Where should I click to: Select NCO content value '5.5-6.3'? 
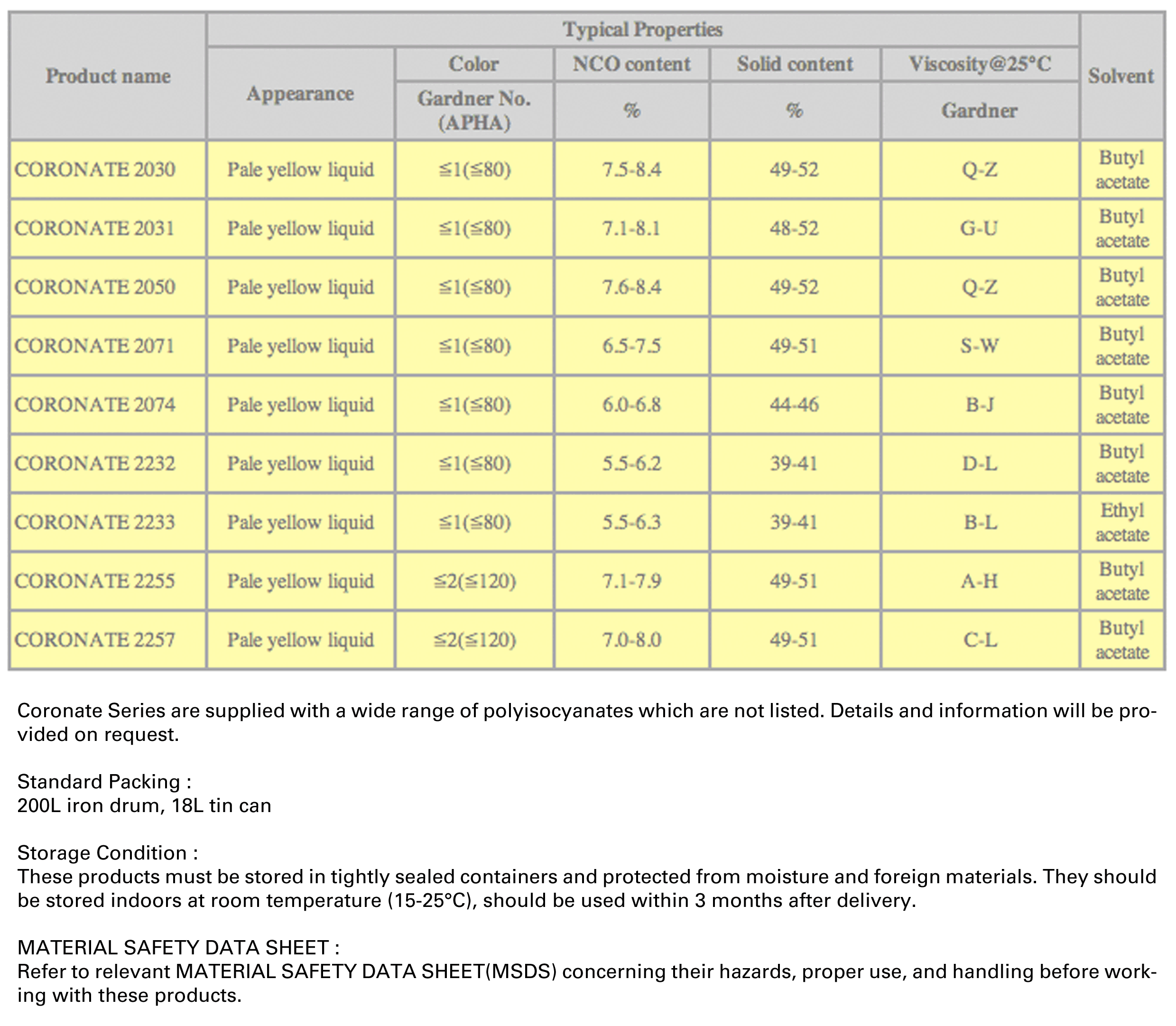(632, 522)
